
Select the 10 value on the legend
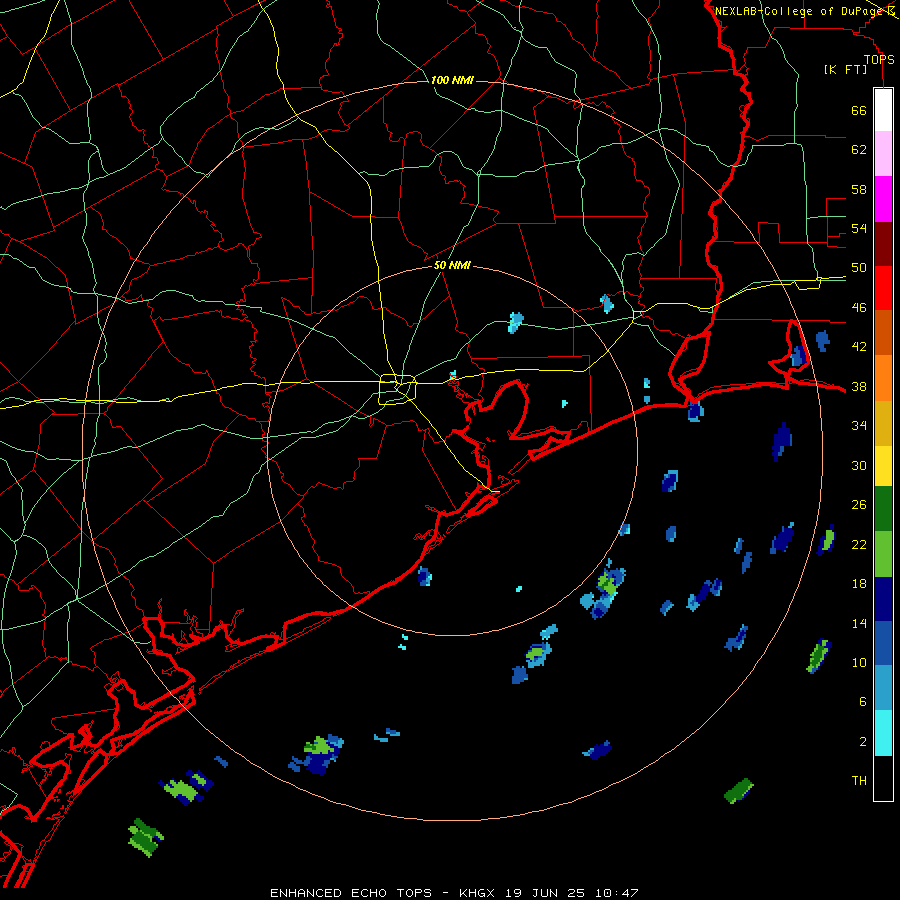click(859, 663)
